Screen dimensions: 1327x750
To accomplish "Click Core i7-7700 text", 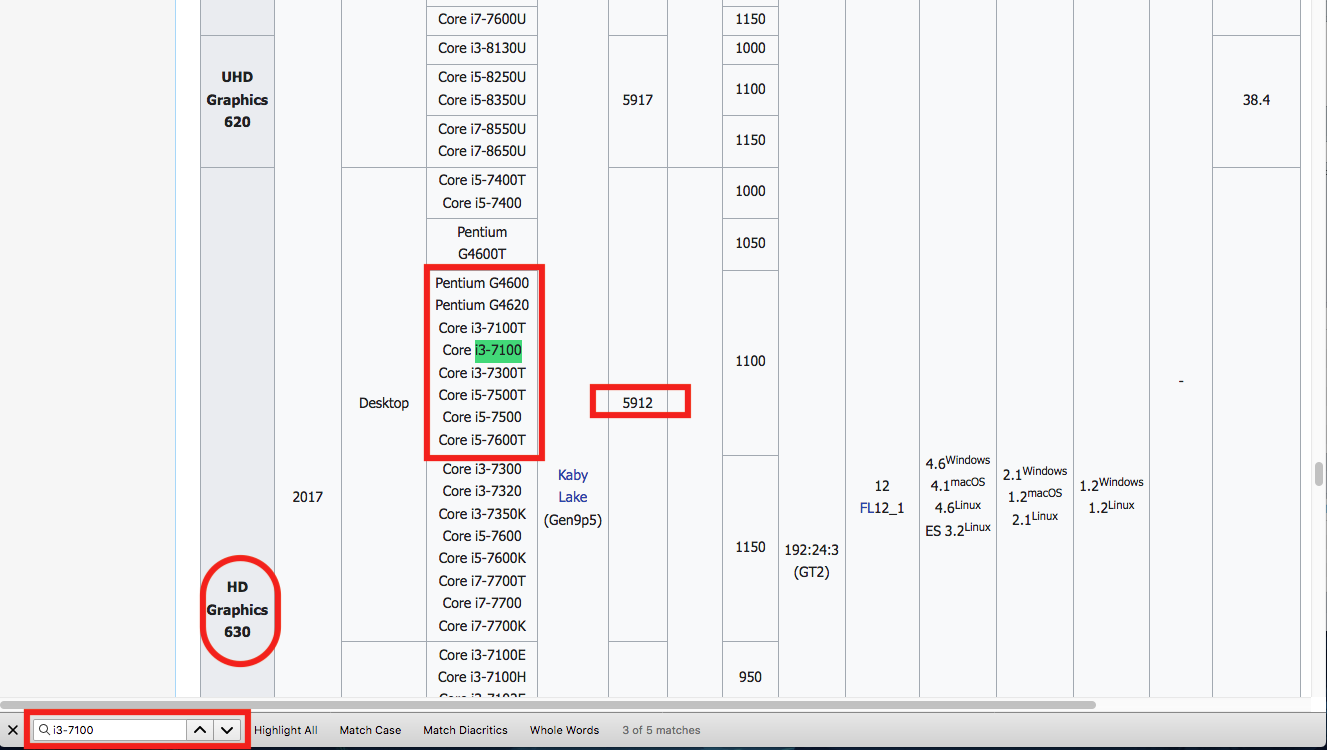I will 482,603.
